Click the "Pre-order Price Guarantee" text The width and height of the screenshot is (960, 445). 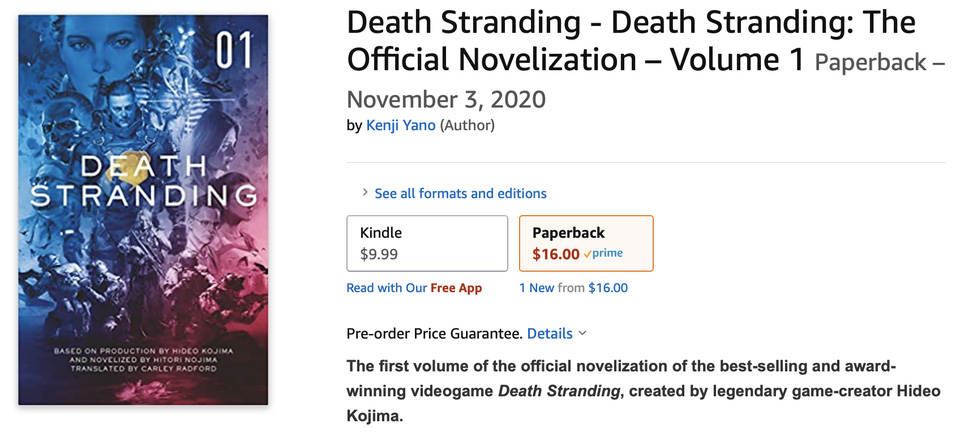click(x=433, y=333)
